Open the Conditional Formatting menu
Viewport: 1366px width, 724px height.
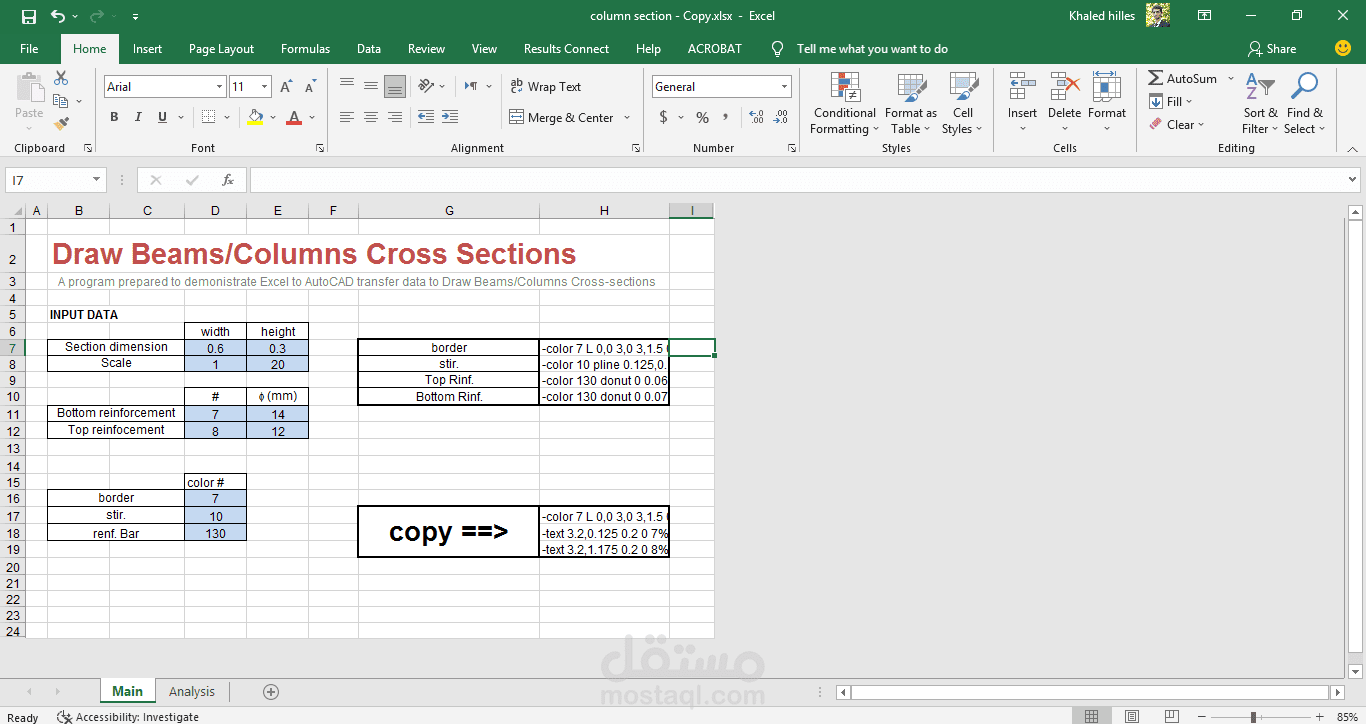(x=845, y=104)
